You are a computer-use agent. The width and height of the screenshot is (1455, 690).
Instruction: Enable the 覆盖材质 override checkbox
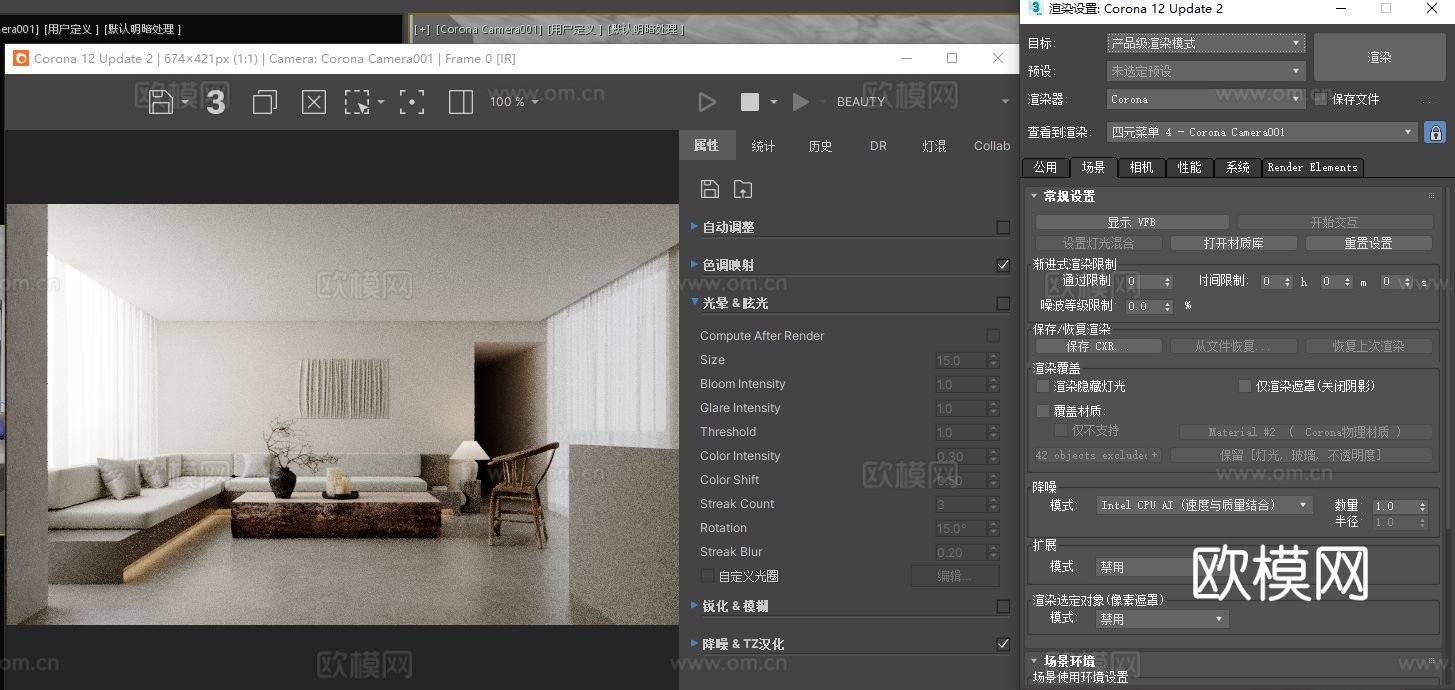tap(1042, 410)
